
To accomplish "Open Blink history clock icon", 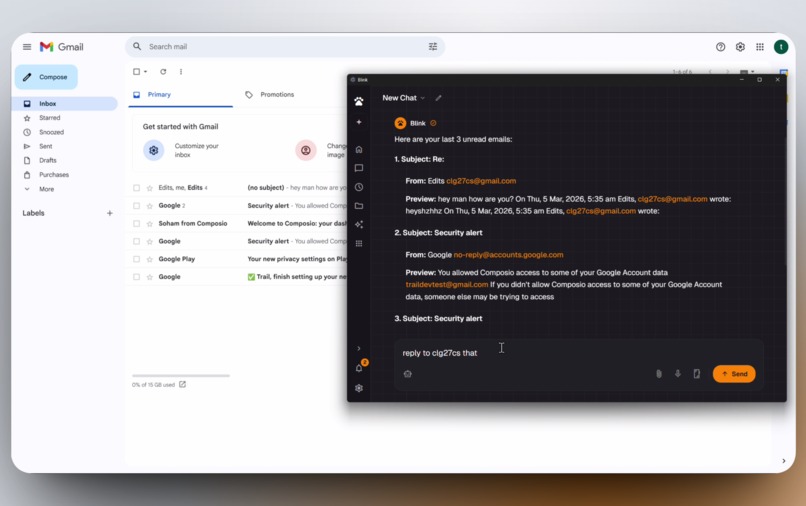I will (x=359, y=187).
